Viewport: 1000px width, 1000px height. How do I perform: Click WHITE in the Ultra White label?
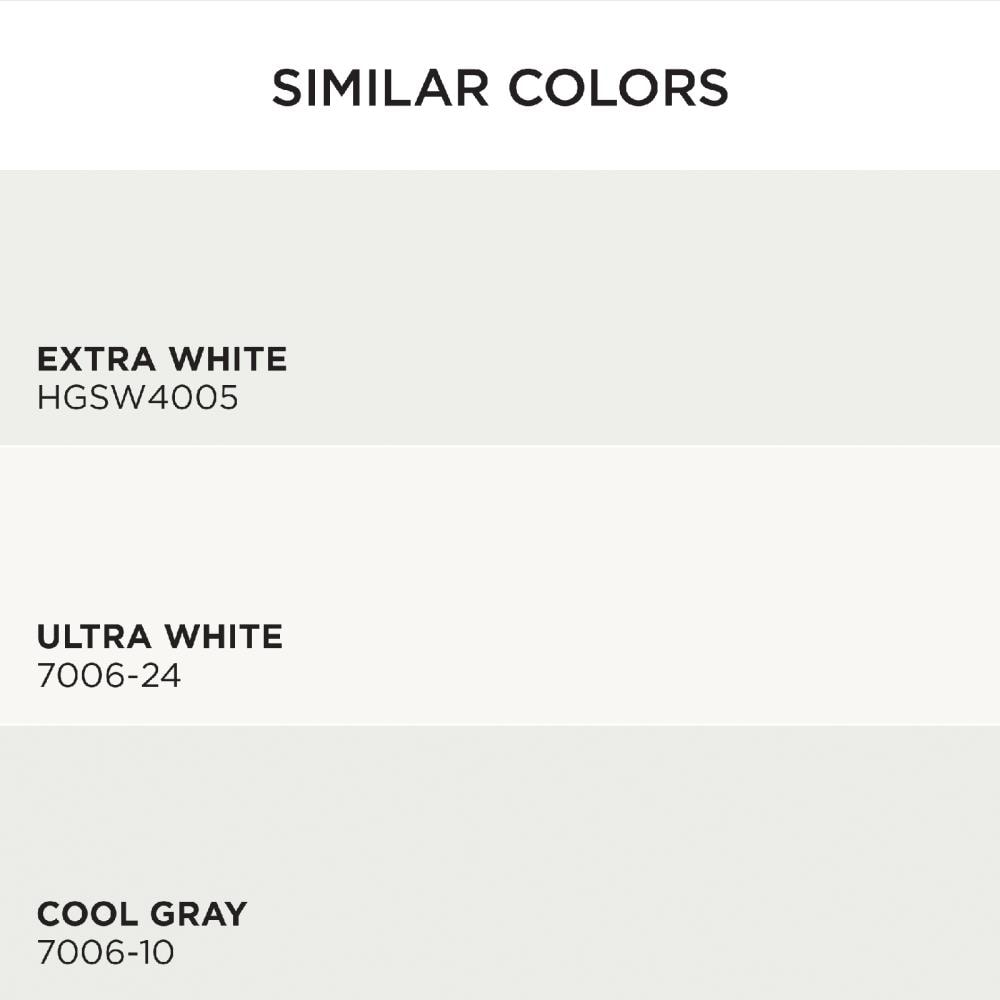pyautogui.click(x=224, y=636)
